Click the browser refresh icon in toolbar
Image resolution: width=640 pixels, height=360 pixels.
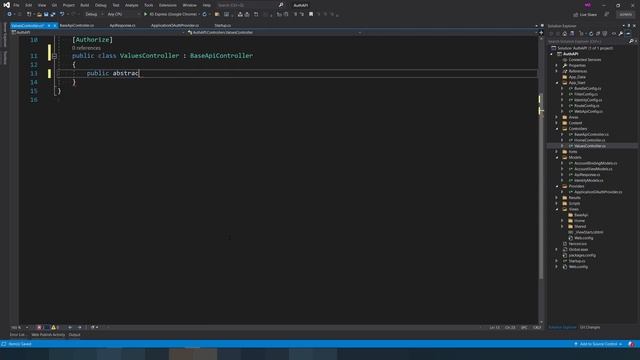click(x=204, y=14)
